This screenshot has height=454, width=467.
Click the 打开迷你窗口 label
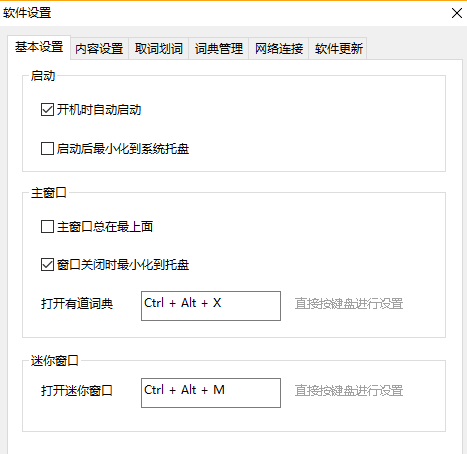point(77,391)
